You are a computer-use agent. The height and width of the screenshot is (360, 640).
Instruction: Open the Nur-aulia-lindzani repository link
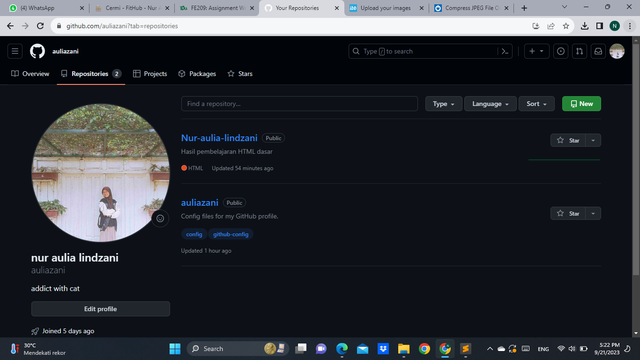point(219,138)
